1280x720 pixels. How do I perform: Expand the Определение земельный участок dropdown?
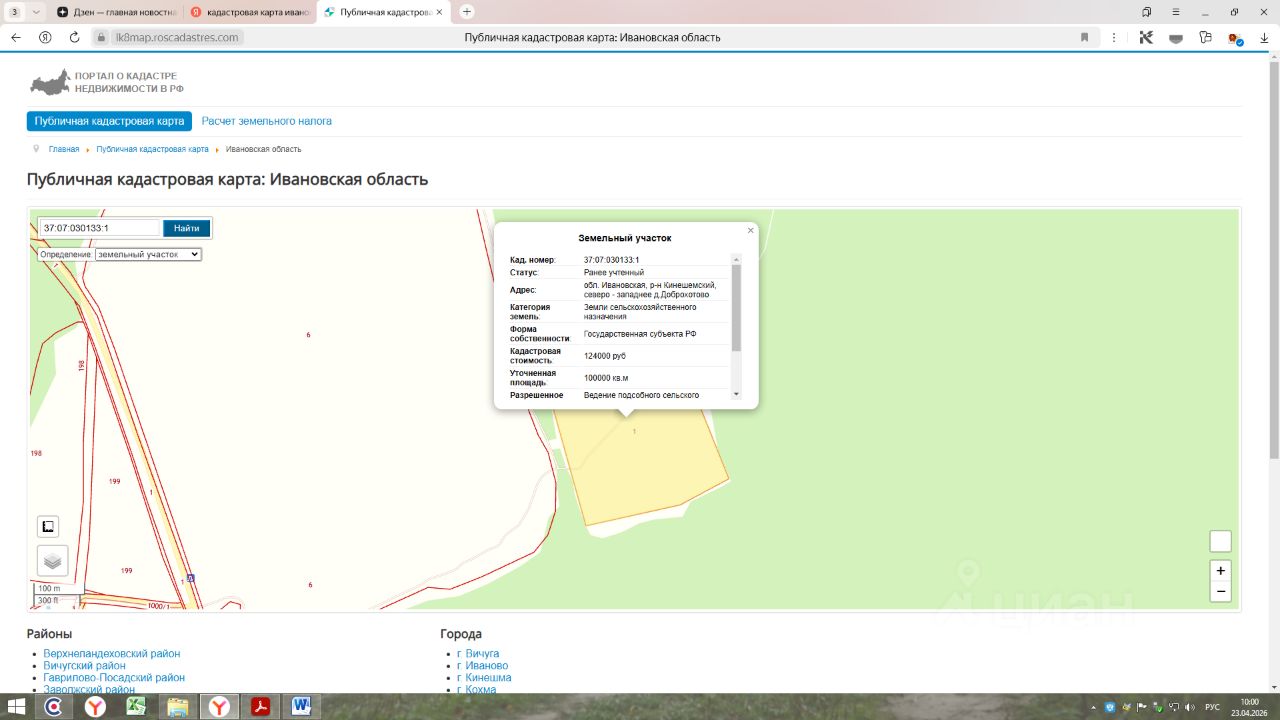[148, 254]
